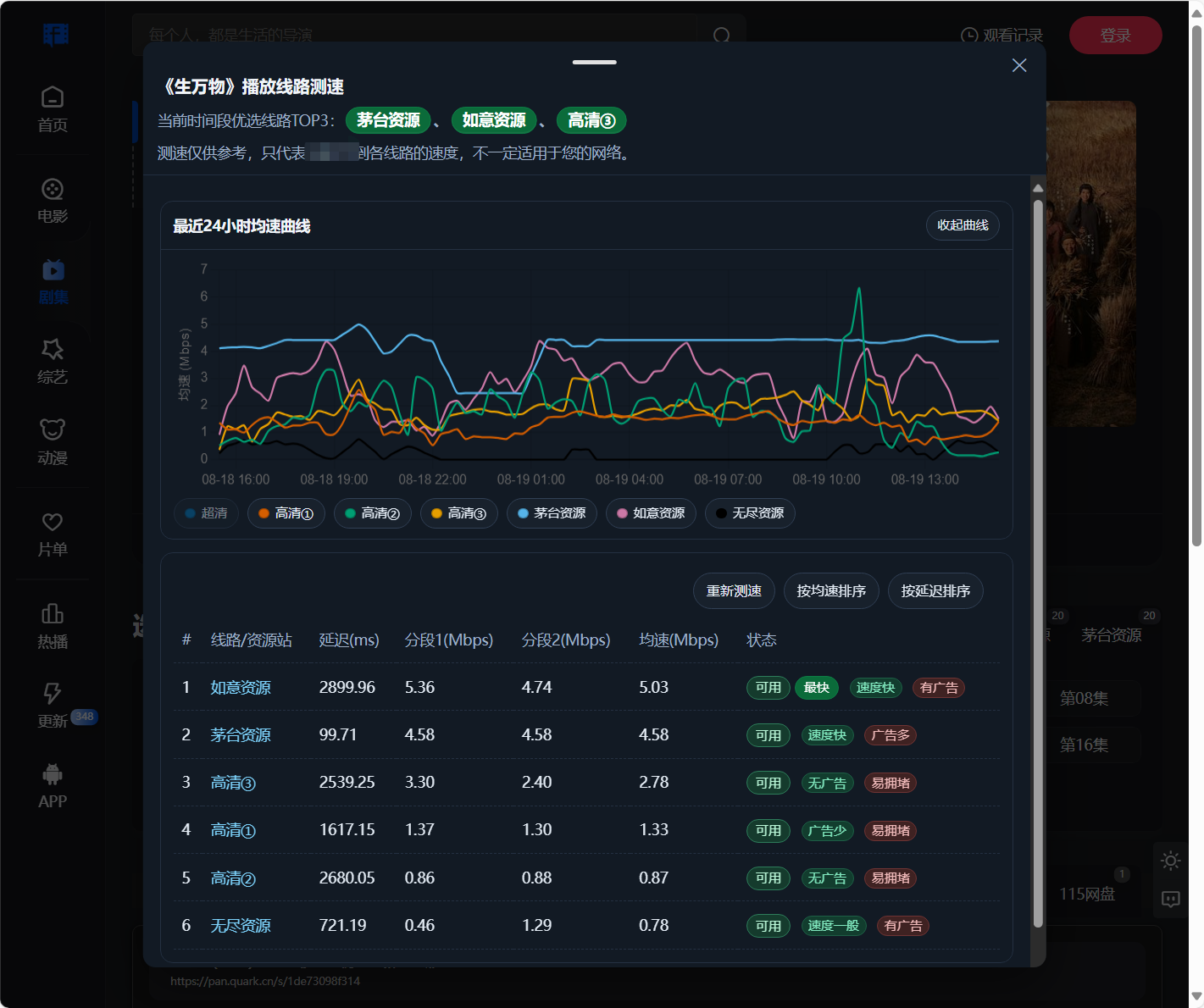
Task: Click the dialog's vertical scrollbar thumb
Action: tap(1038, 563)
